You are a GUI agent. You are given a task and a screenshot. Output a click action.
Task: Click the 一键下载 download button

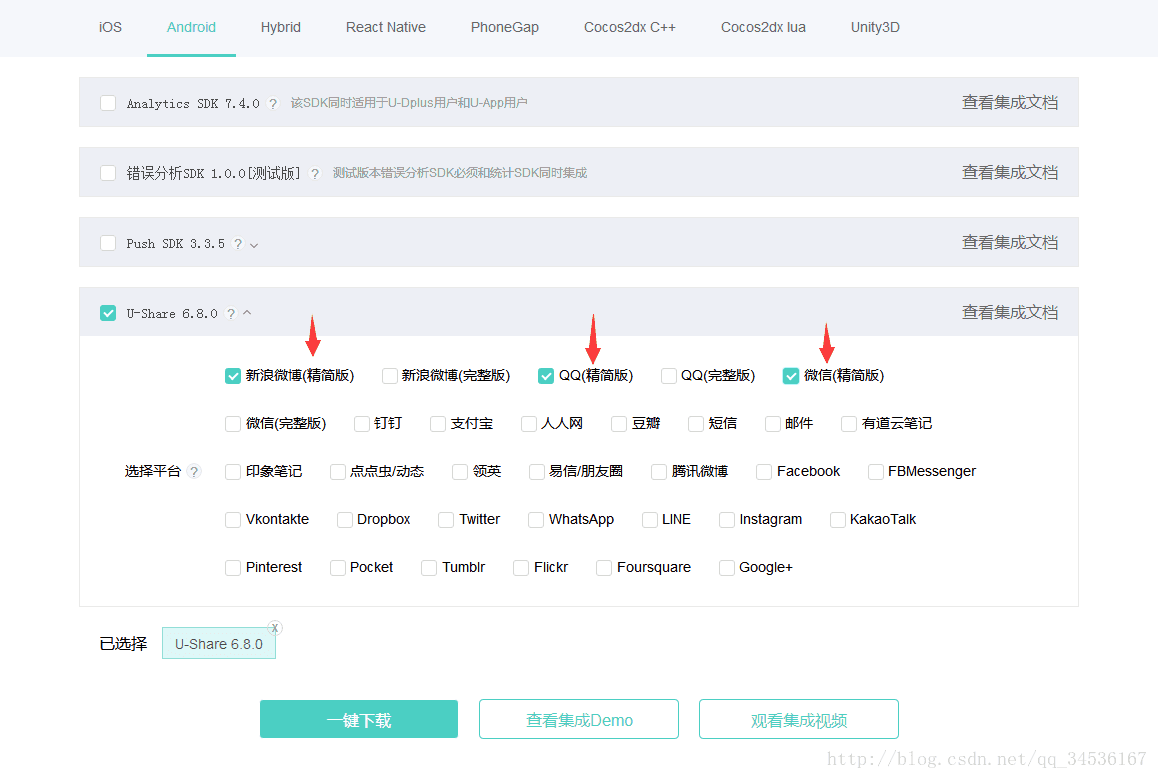(x=359, y=719)
